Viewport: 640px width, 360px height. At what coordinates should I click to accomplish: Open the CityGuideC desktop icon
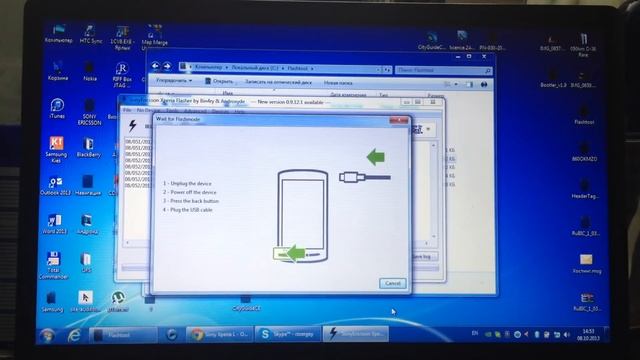pyautogui.click(x=432, y=41)
